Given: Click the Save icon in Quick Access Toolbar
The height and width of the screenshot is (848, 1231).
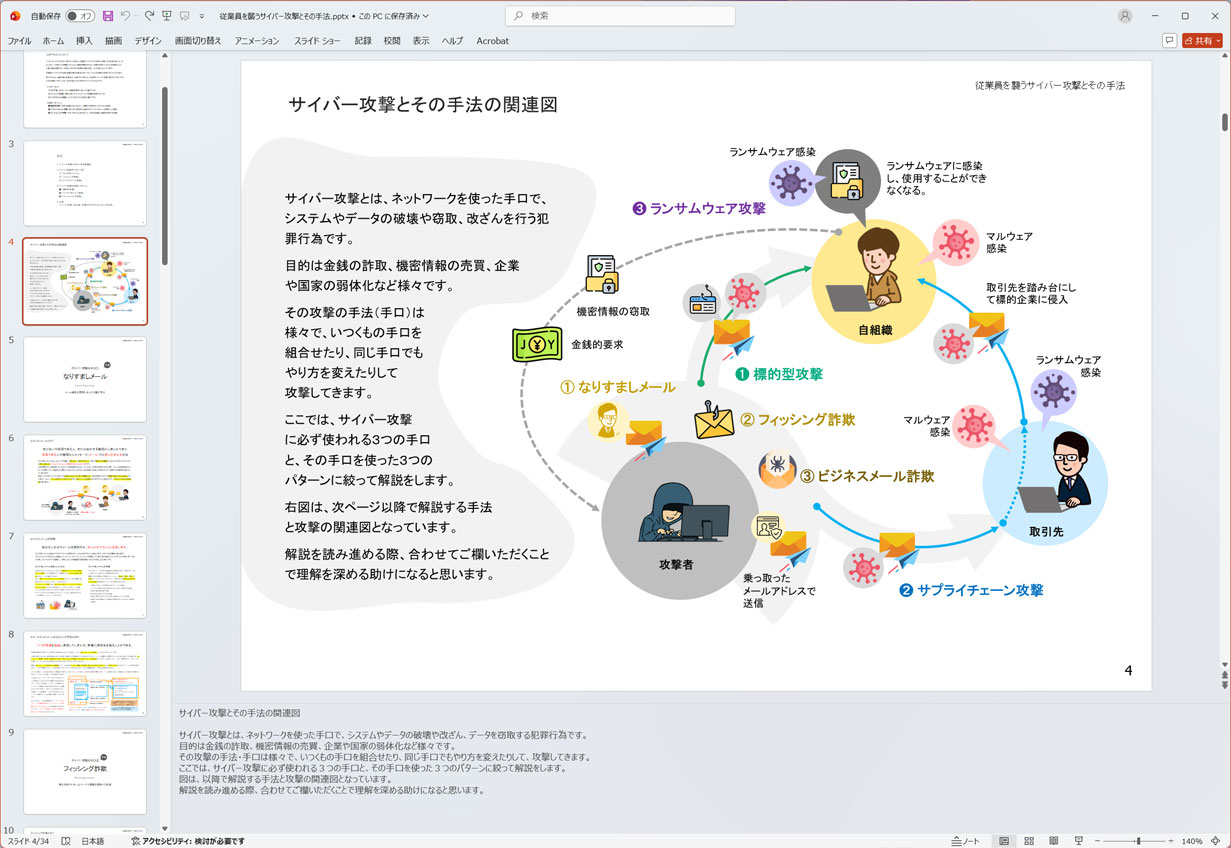Looking at the screenshot, I should tap(108, 16).
